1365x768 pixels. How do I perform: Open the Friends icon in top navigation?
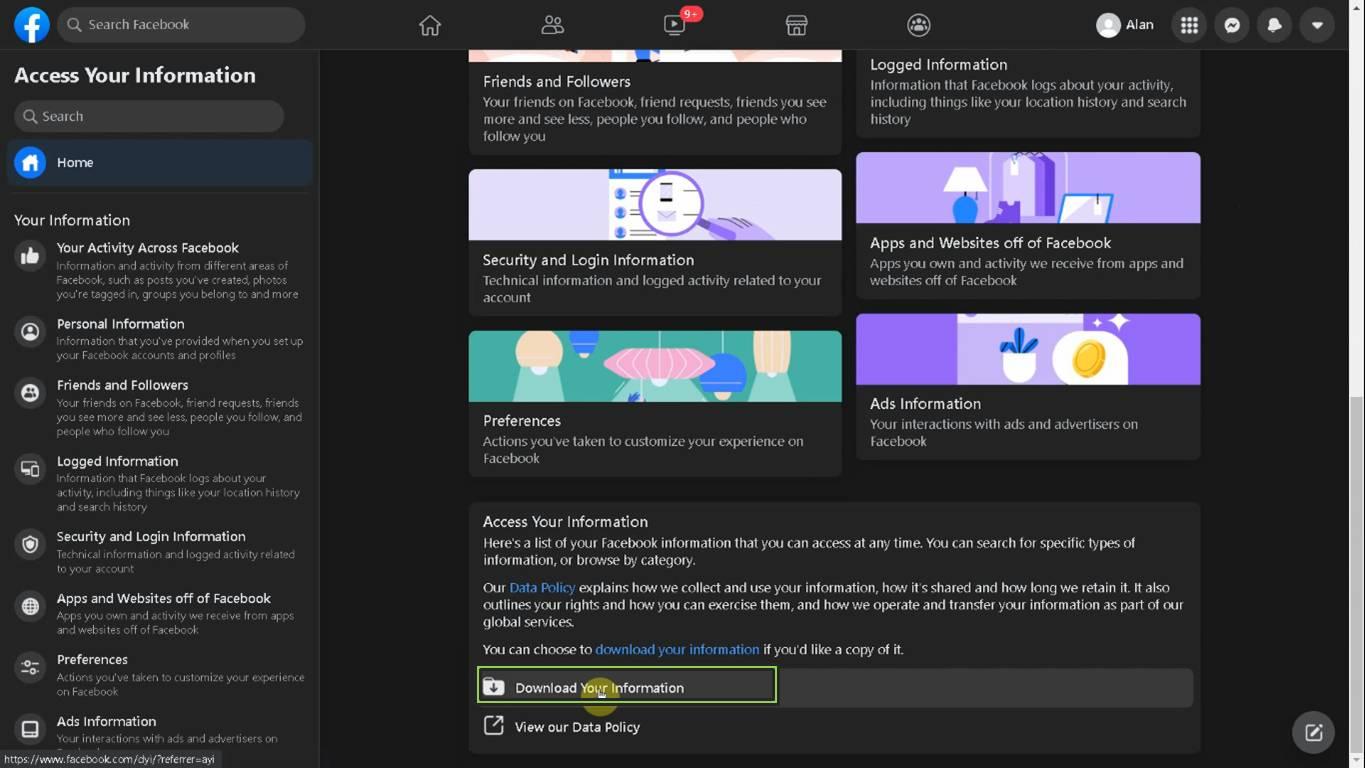(x=552, y=25)
